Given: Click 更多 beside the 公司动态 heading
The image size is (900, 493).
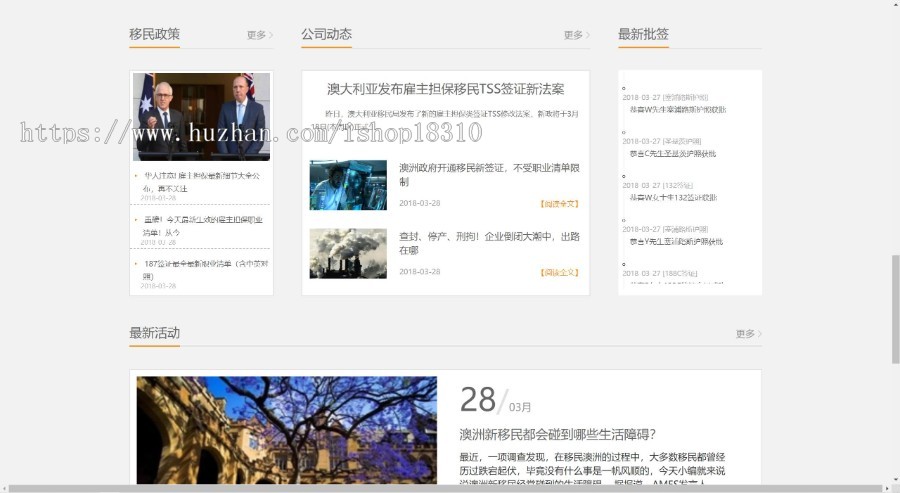Looking at the screenshot, I should point(576,35).
